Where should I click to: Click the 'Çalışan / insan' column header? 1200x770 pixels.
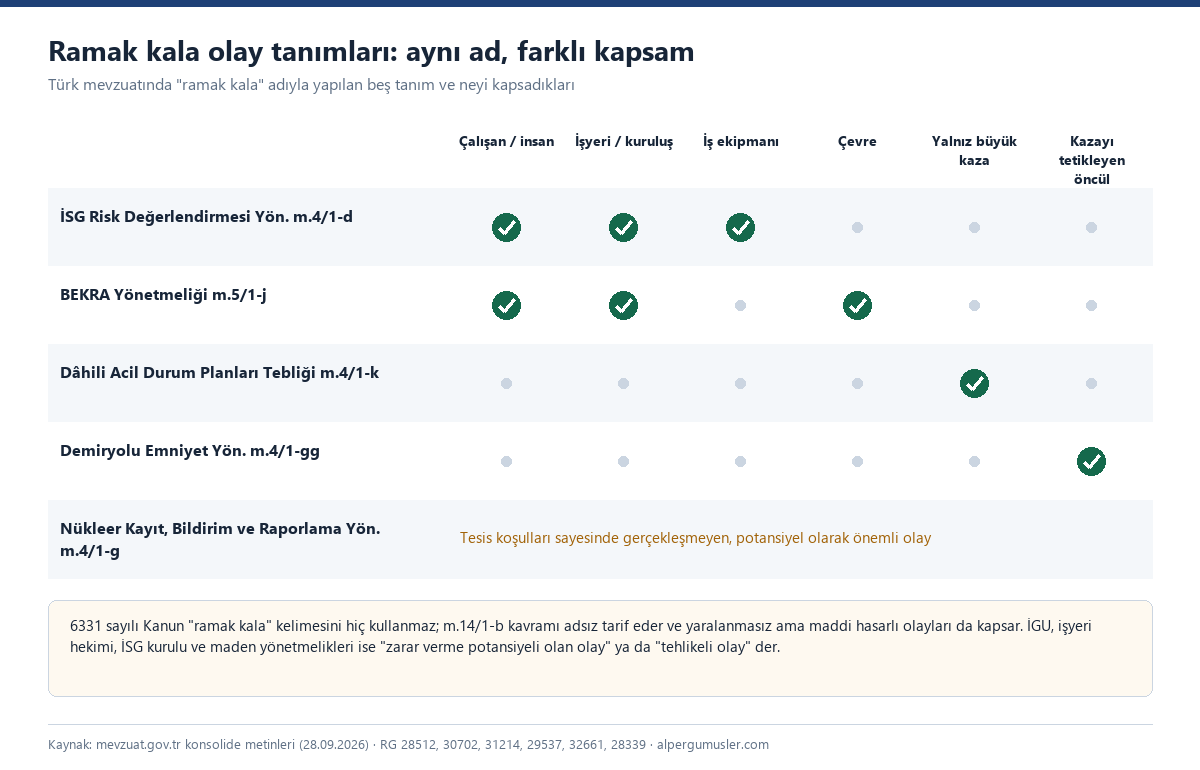pyautogui.click(x=506, y=142)
